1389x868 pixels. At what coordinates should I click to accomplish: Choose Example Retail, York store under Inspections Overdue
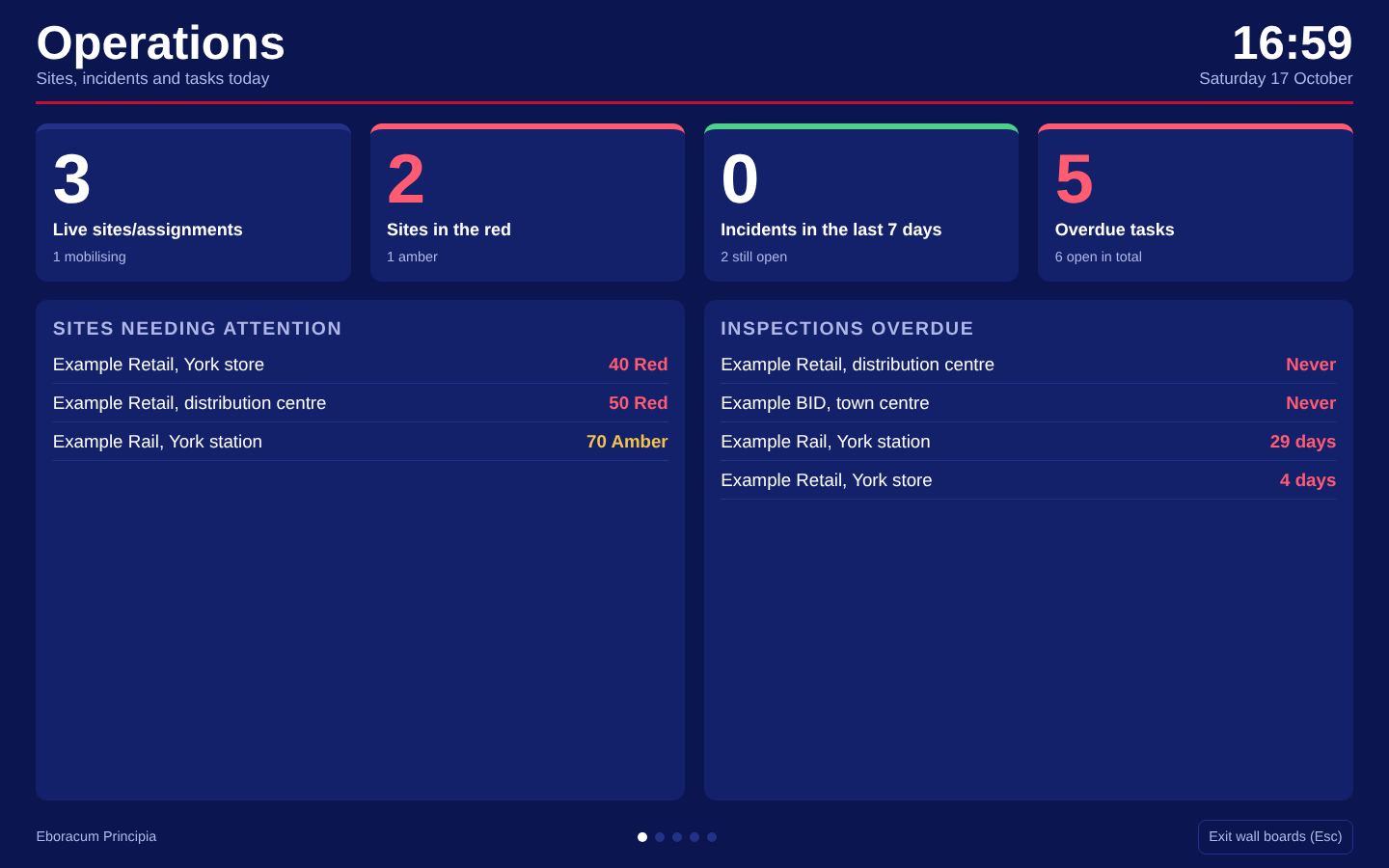pos(1028,480)
